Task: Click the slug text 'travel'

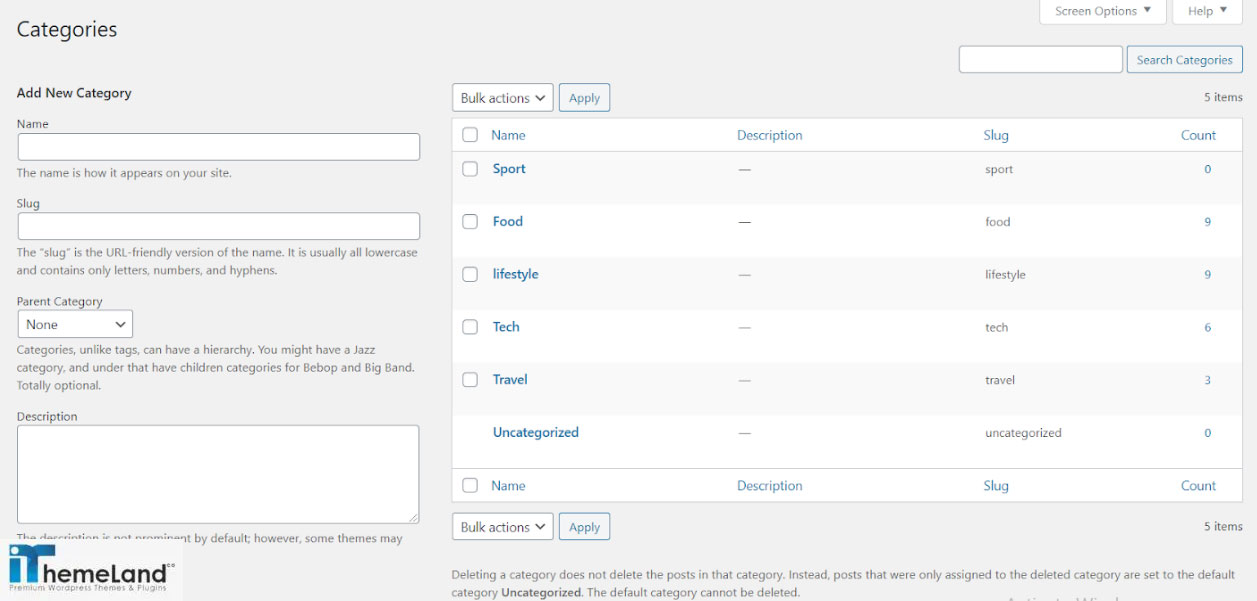Action: pyautogui.click(x=1000, y=380)
